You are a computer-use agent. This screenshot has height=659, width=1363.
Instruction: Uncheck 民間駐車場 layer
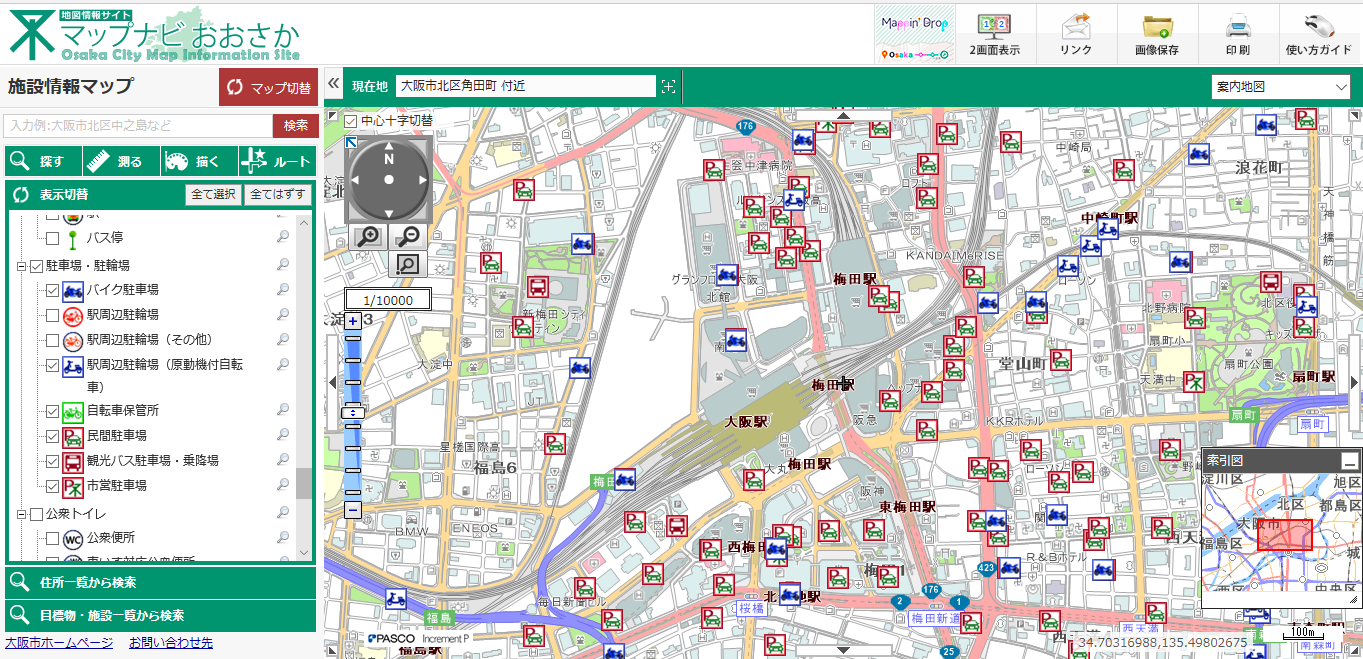pos(53,436)
